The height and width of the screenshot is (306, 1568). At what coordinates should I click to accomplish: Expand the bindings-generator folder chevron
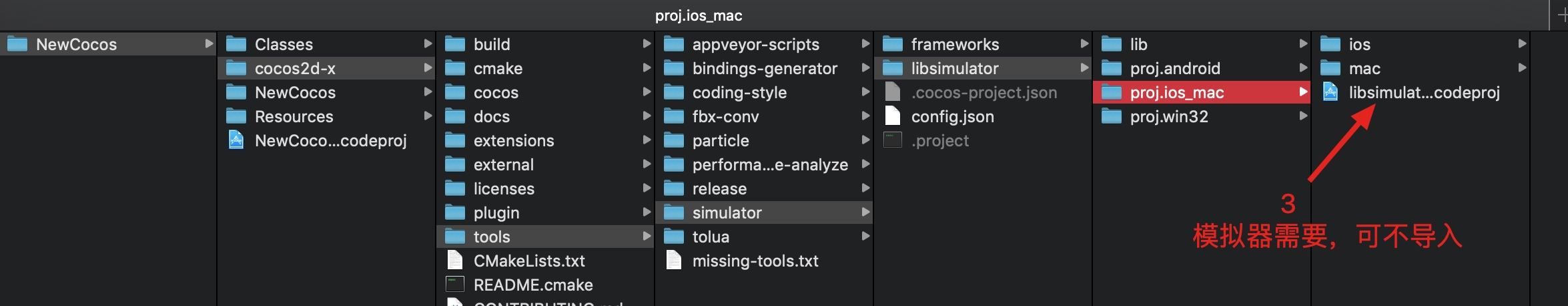865,68
